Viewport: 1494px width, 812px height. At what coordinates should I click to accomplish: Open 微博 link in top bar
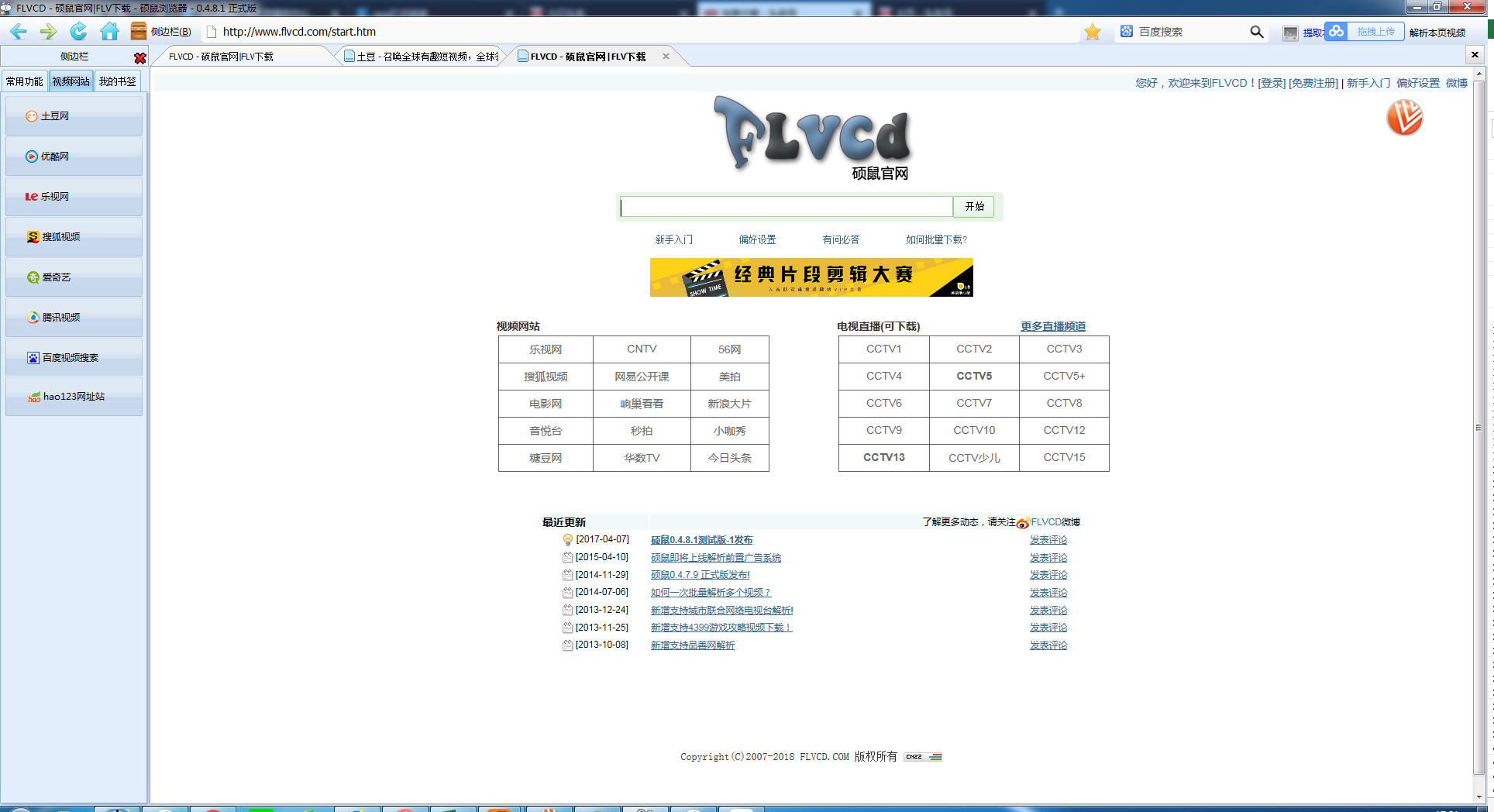pyautogui.click(x=1457, y=83)
